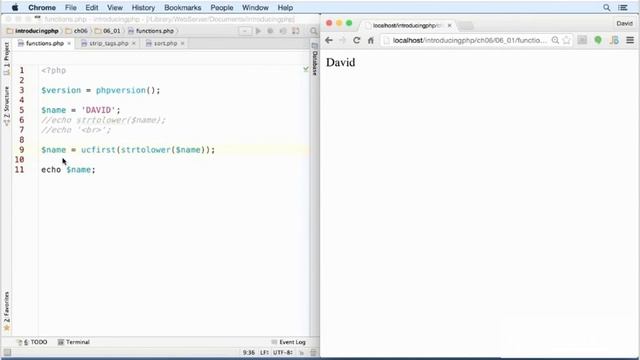Open the Event Log panel
Image resolution: width=640 pixels, height=360 pixels.
(289, 342)
